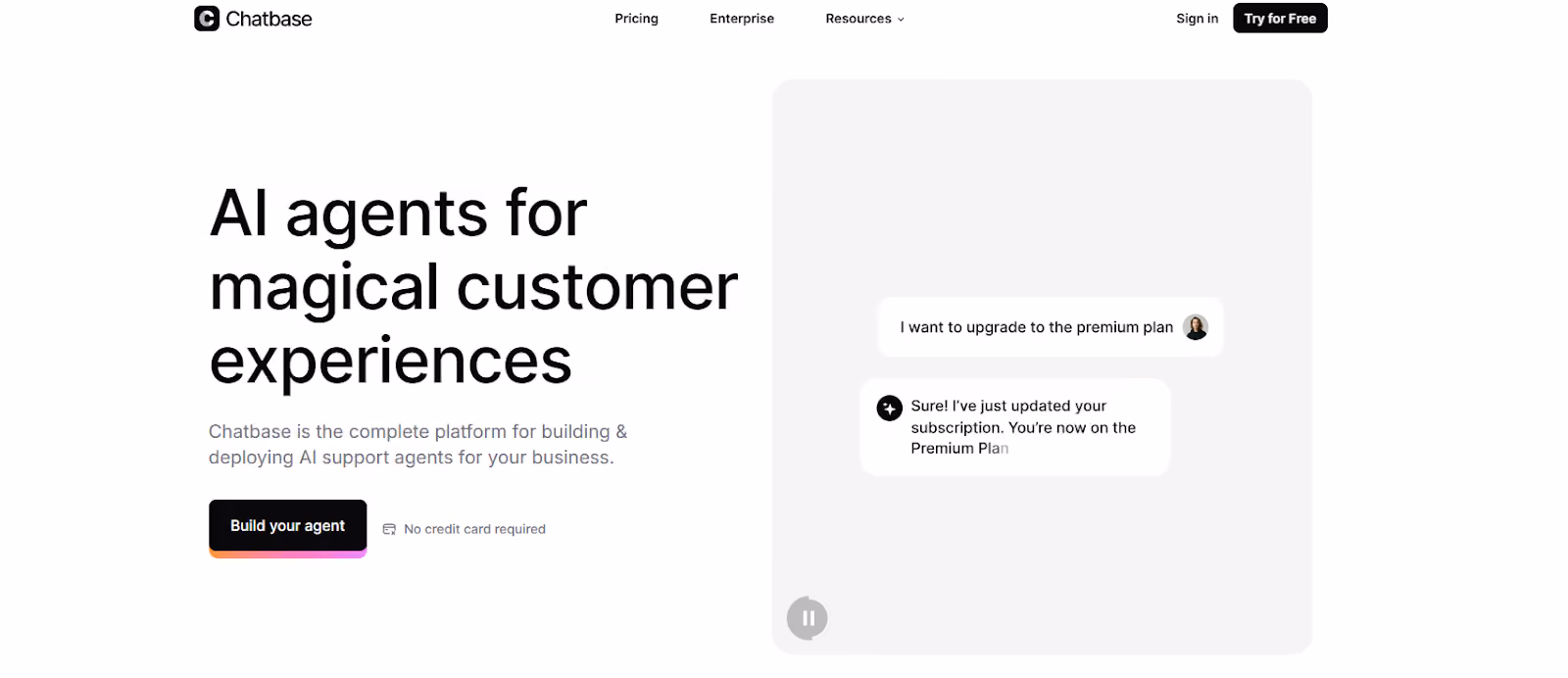Expand the Resources dropdown chevron
This screenshot has height=678, width=1568.
[902, 20]
